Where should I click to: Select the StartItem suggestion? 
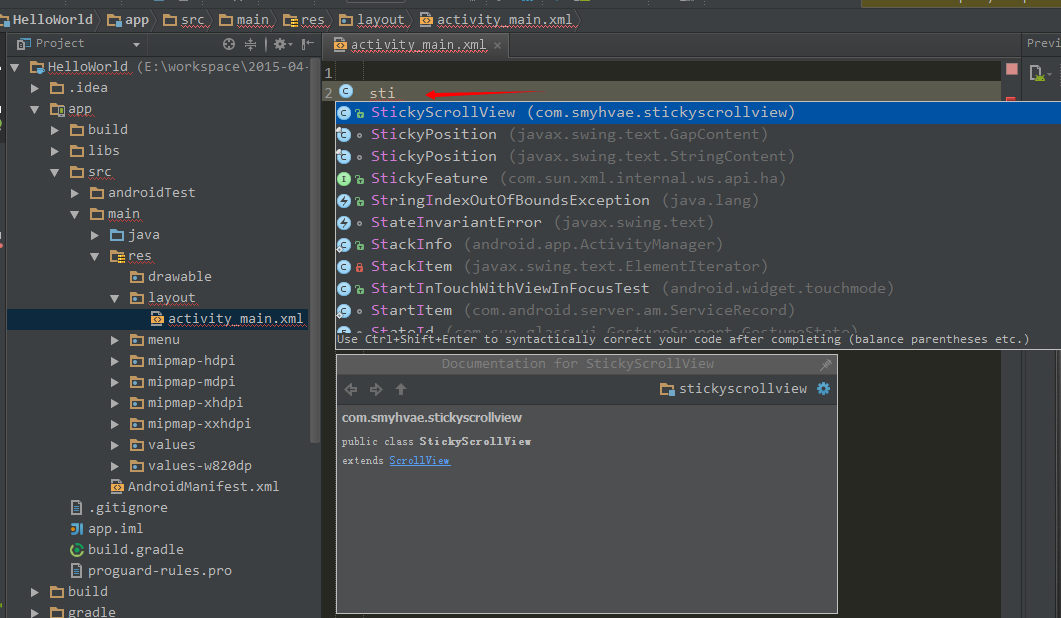[x=698, y=310]
